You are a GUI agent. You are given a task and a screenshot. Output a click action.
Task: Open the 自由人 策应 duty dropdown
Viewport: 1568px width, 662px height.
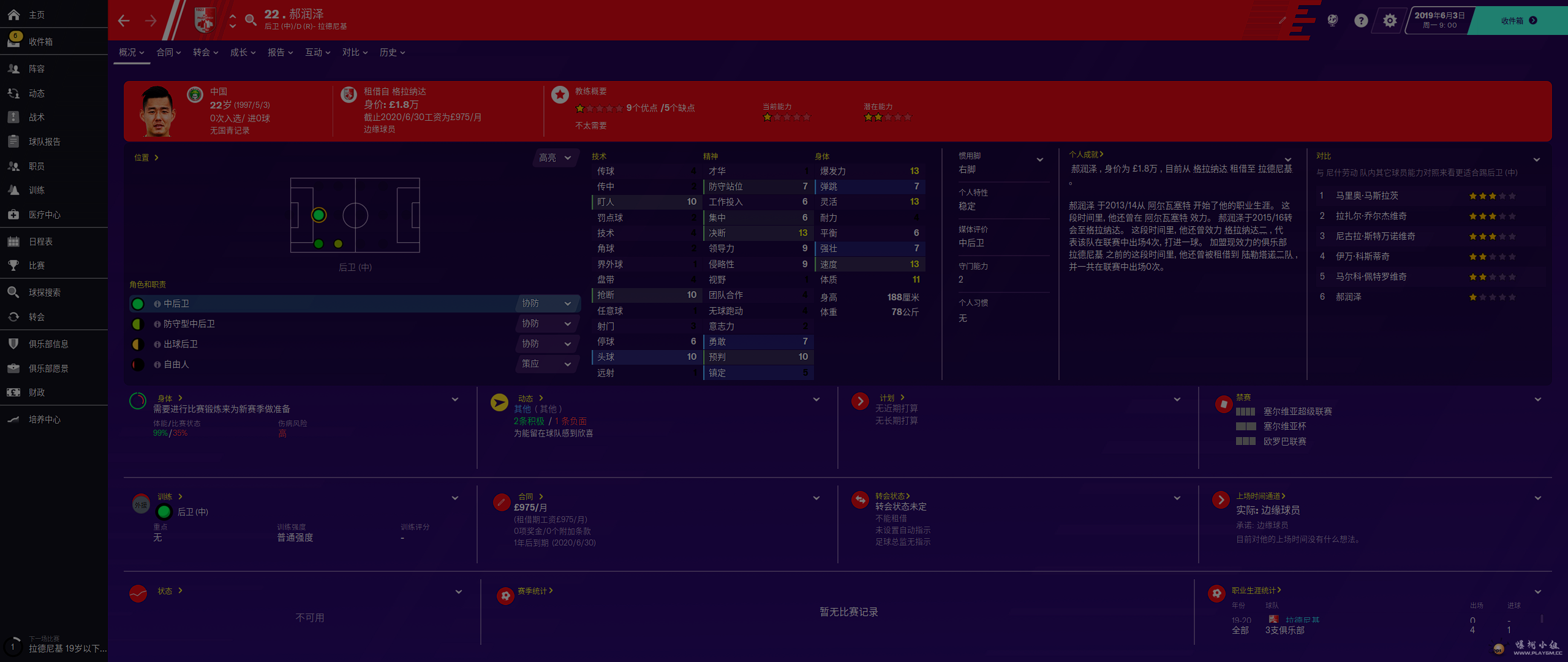[x=546, y=364]
